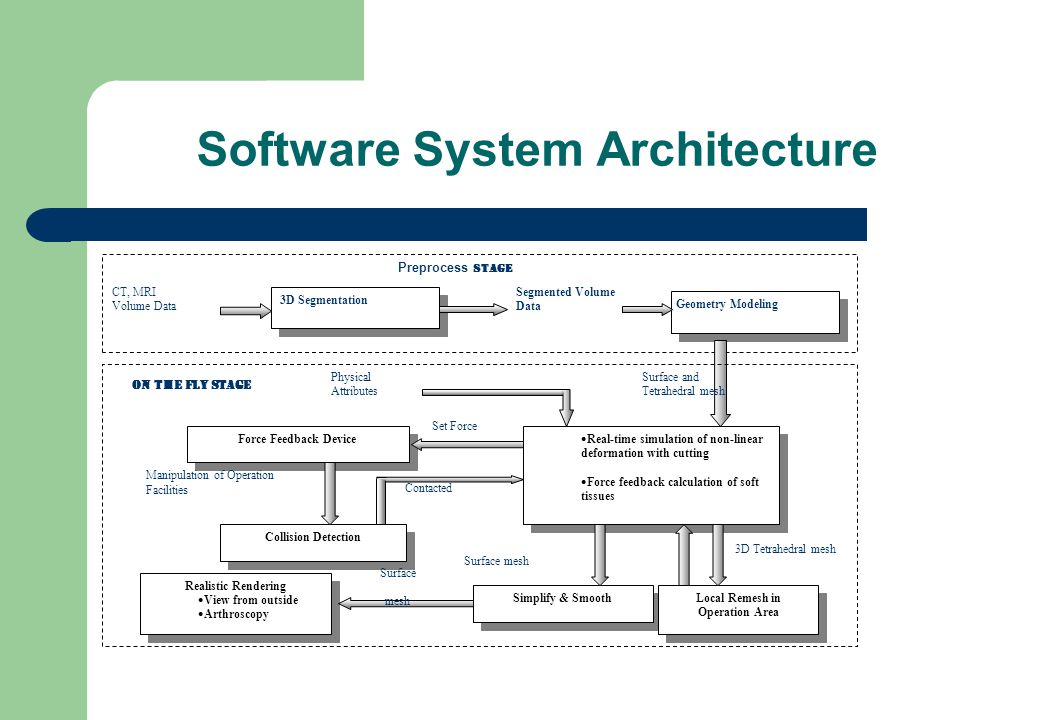
Task: Select the Physical Attributes label
Action: coord(354,384)
